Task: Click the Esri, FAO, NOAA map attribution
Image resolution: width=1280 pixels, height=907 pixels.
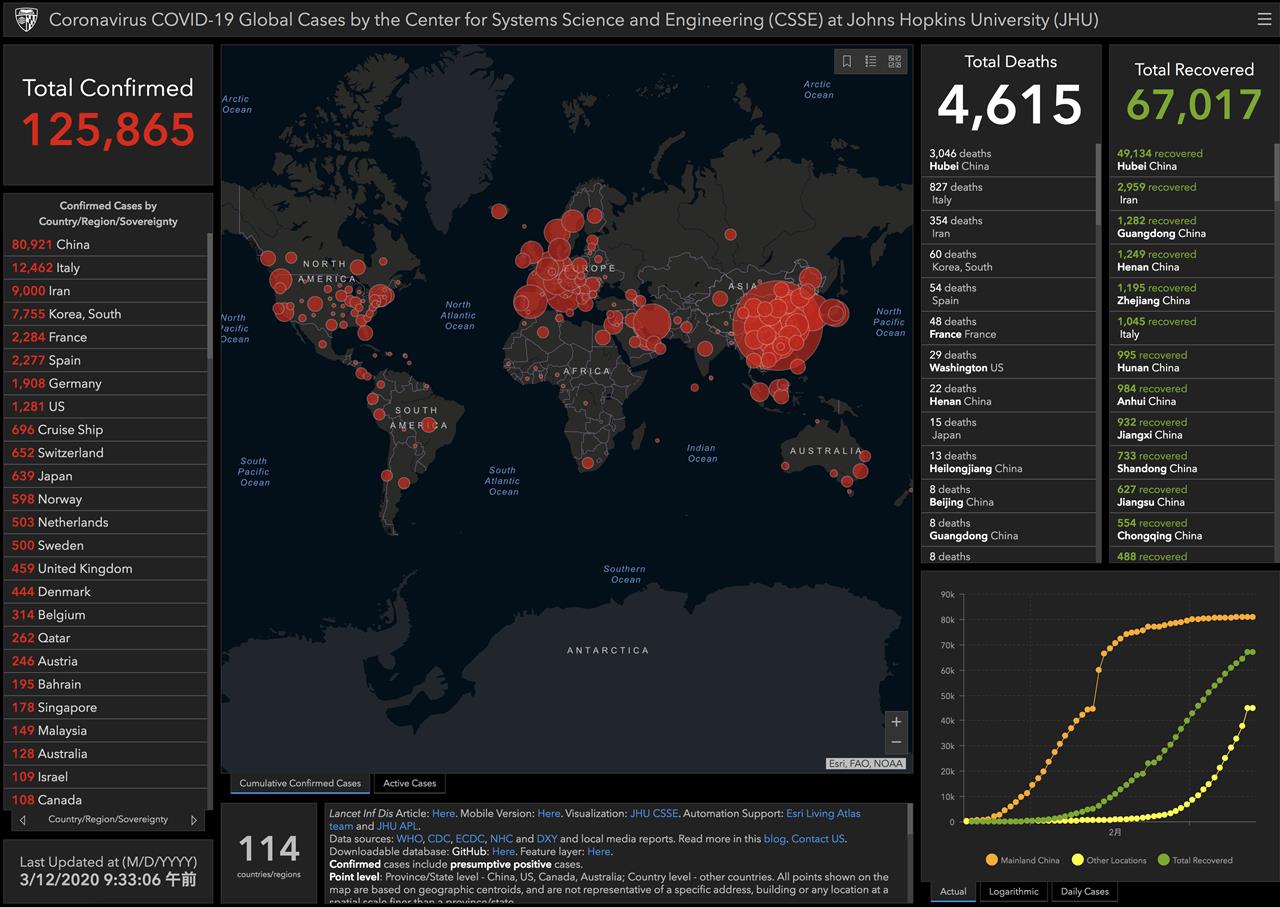Action: pyautogui.click(x=866, y=764)
